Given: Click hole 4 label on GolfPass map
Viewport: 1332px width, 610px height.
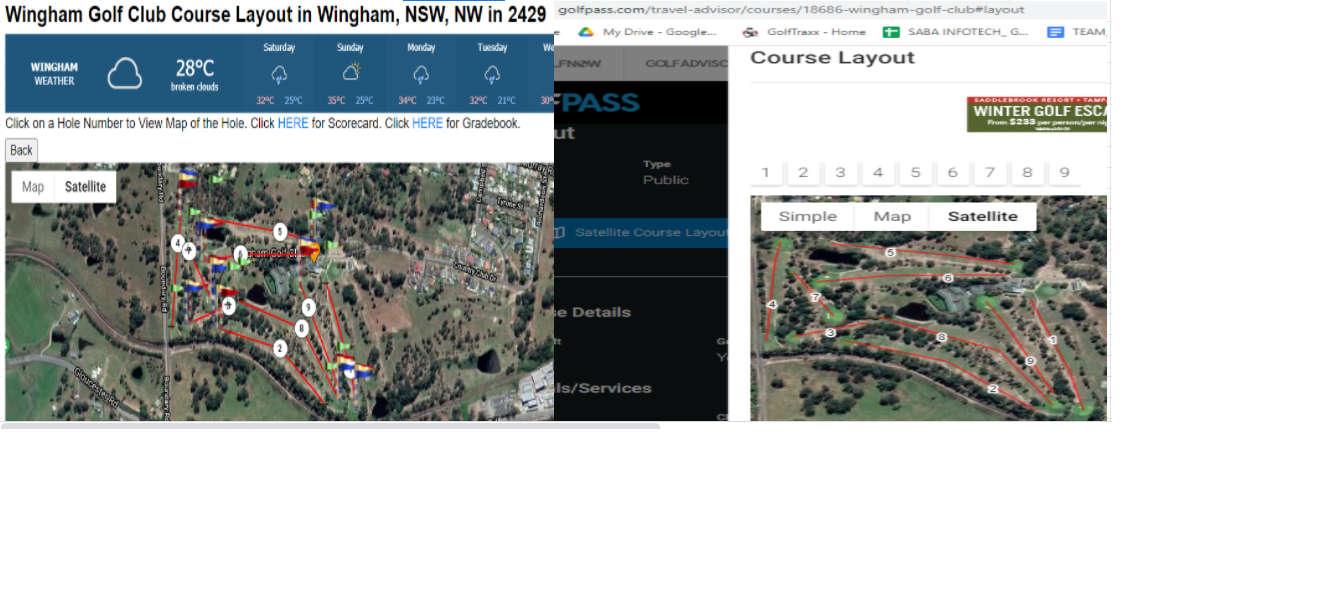Looking at the screenshot, I should (x=771, y=304).
